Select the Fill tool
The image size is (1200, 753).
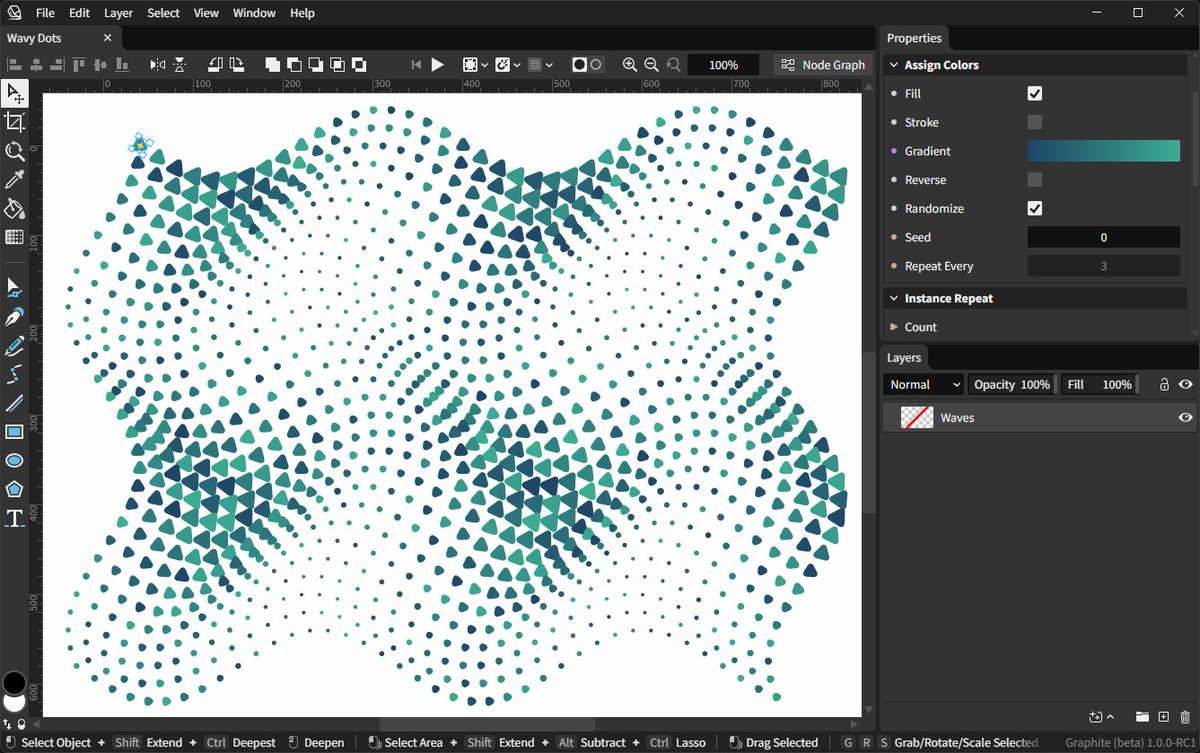(15, 209)
